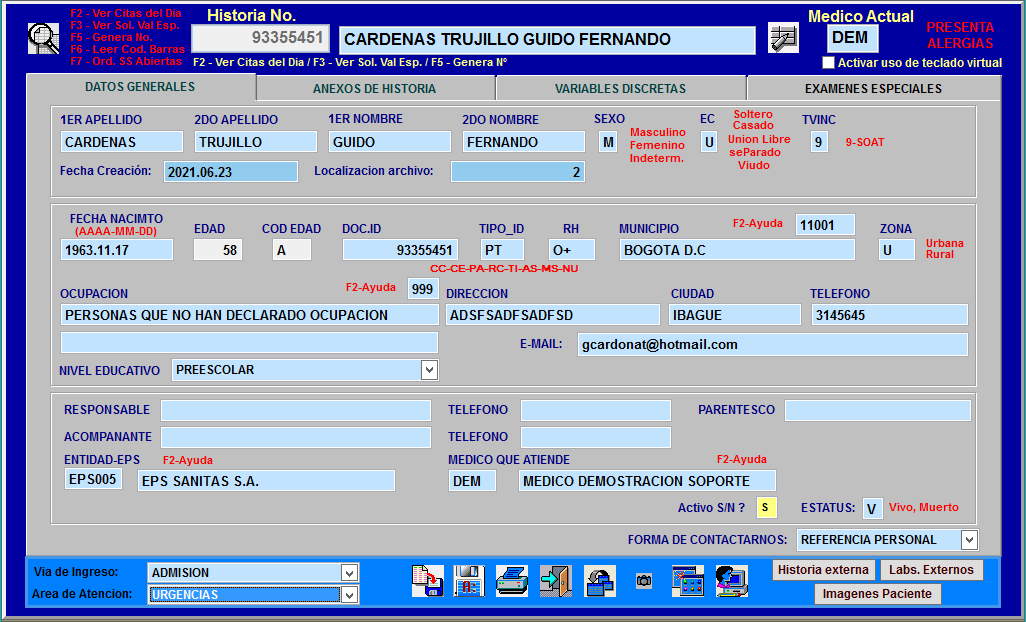
Task: Click the E-MAIL field
Action: [x=772, y=345]
